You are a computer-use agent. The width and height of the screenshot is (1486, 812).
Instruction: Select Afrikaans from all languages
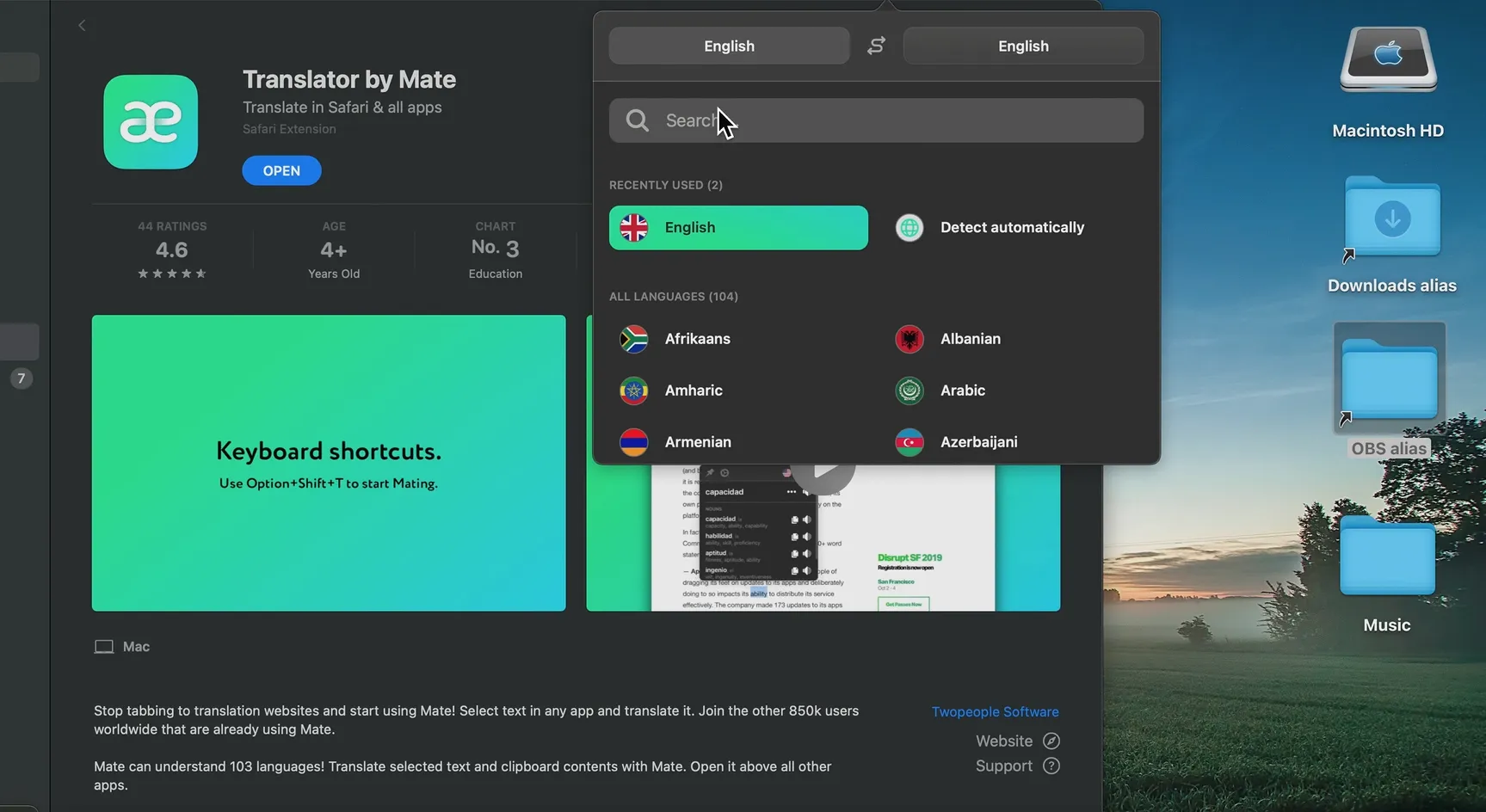(x=697, y=339)
